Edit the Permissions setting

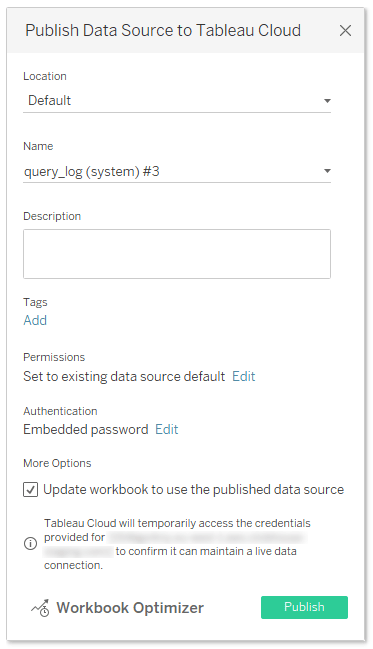pos(243,376)
